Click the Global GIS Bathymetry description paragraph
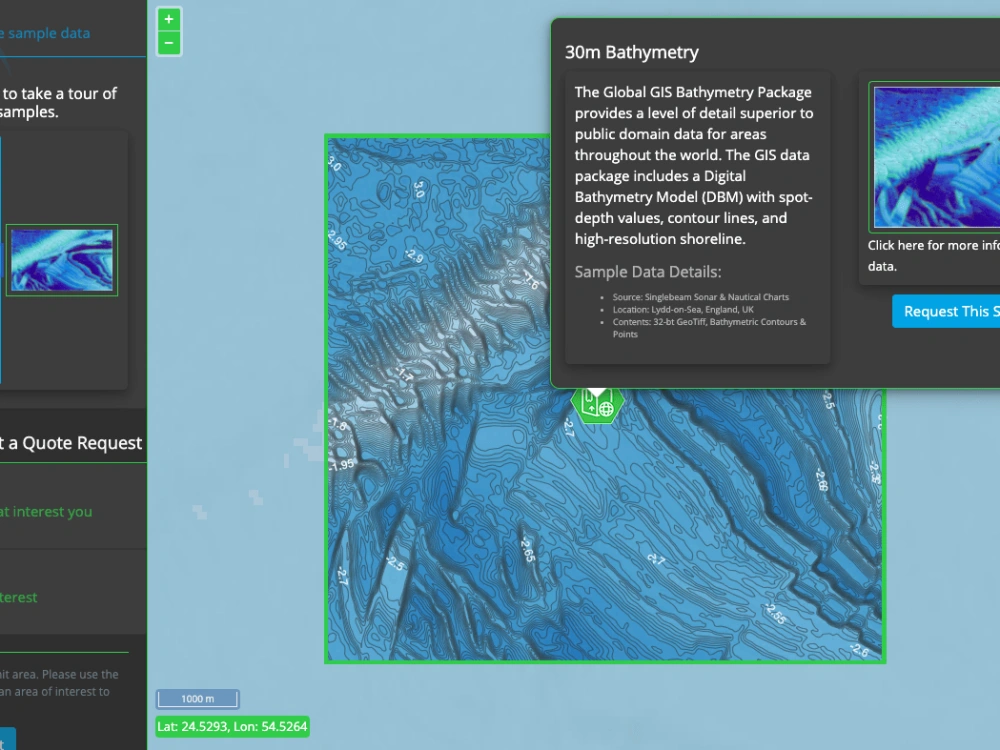The height and width of the screenshot is (750, 1000). point(694,165)
